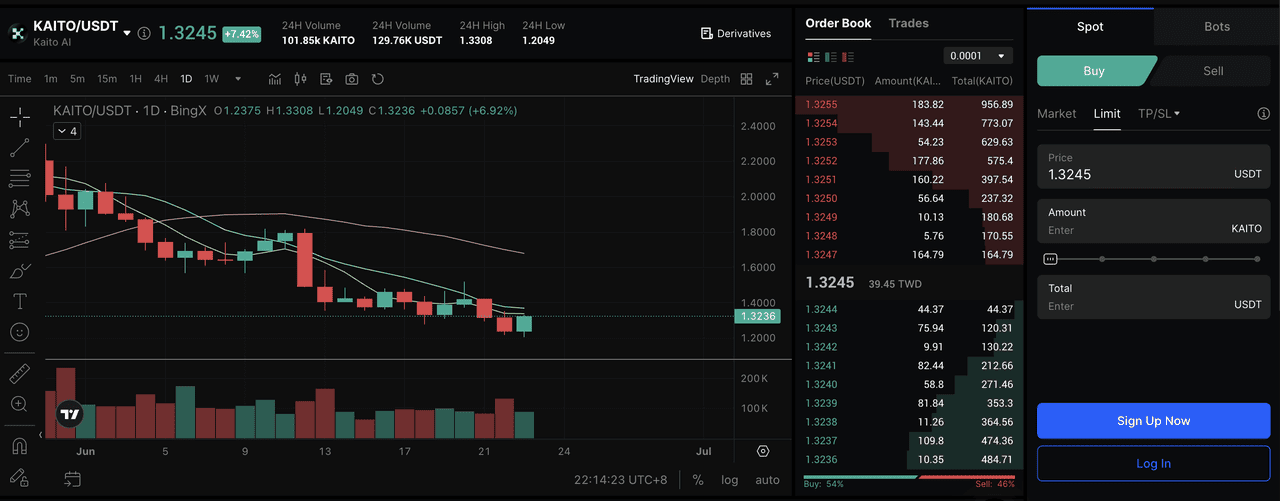Viewport: 1280px width, 501px height.
Task: Open the chart layout grid icon
Action: (747, 79)
